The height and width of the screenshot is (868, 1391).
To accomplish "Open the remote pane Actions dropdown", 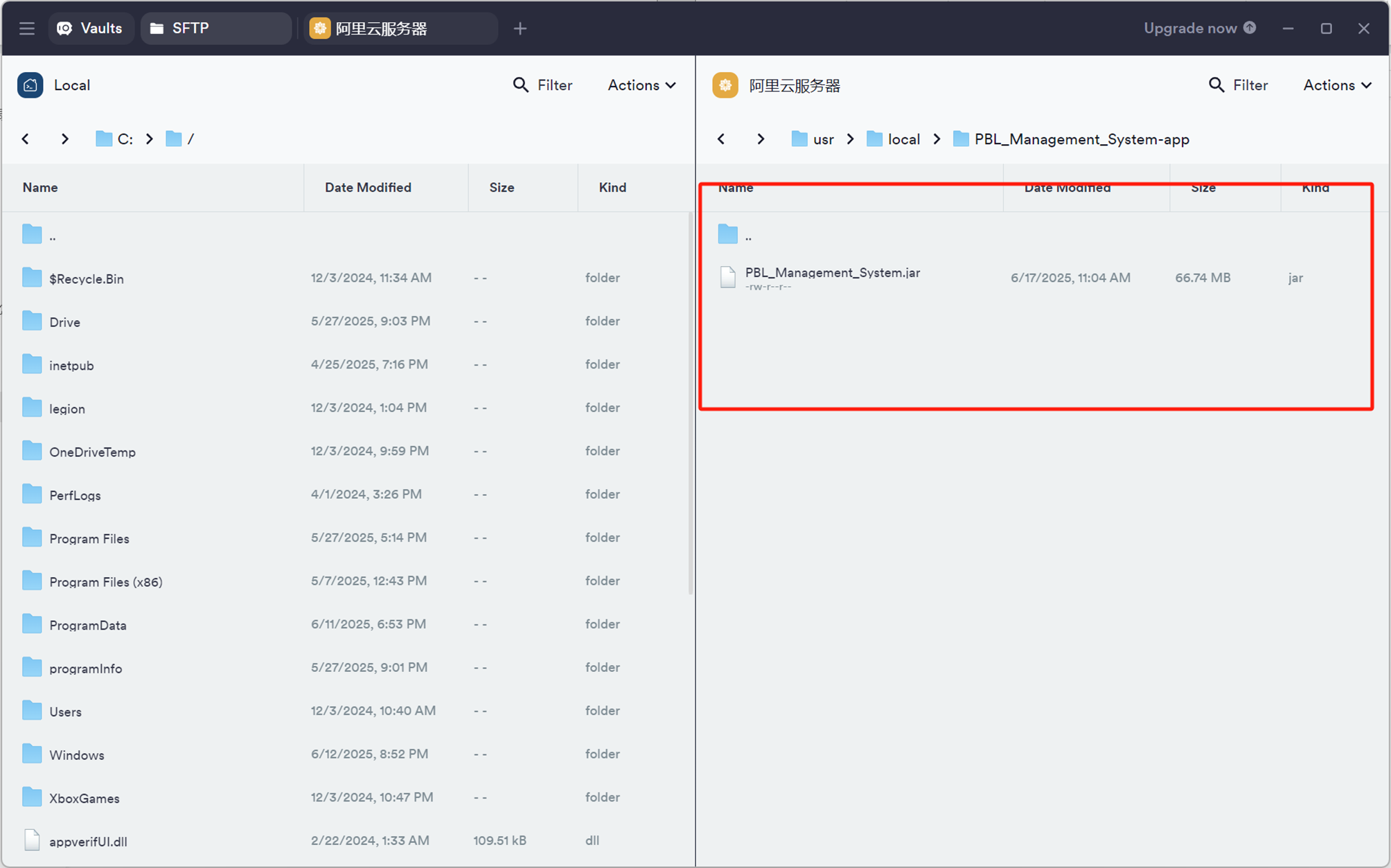I will (x=1337, y=85).
